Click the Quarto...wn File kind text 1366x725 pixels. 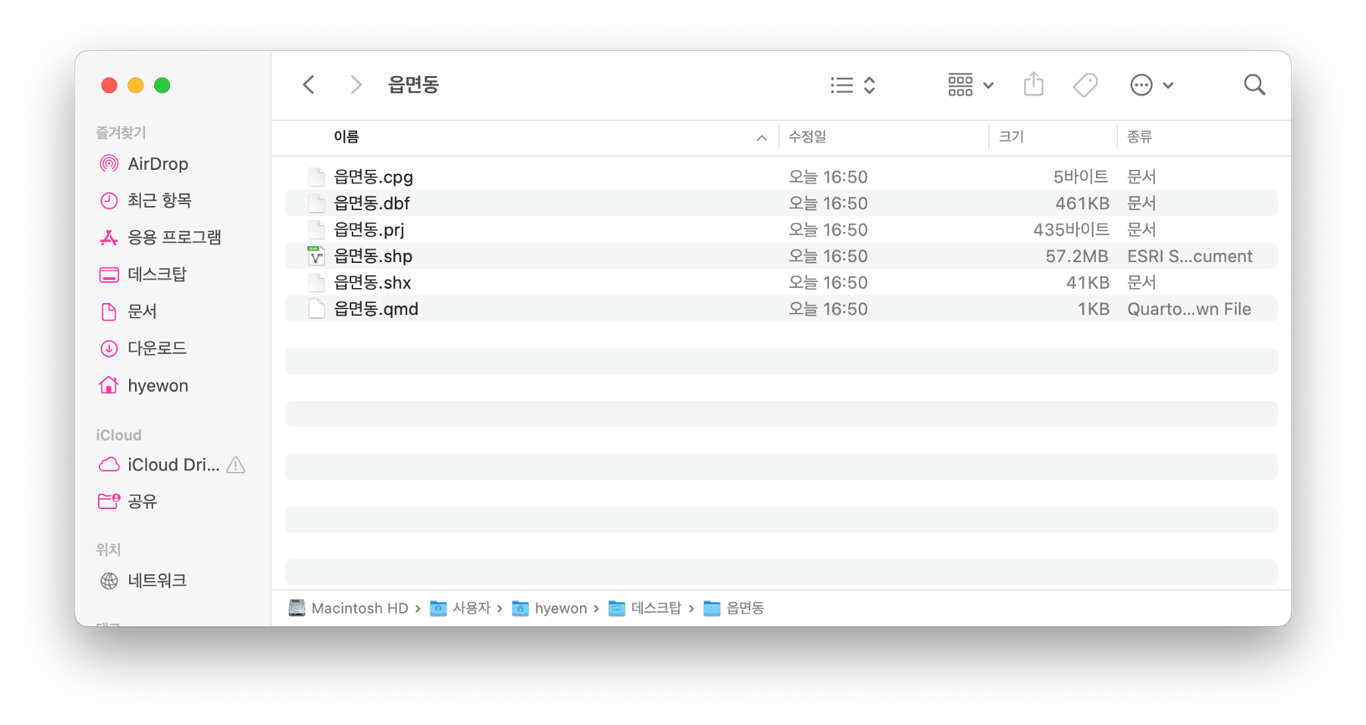pos(1189,309)
